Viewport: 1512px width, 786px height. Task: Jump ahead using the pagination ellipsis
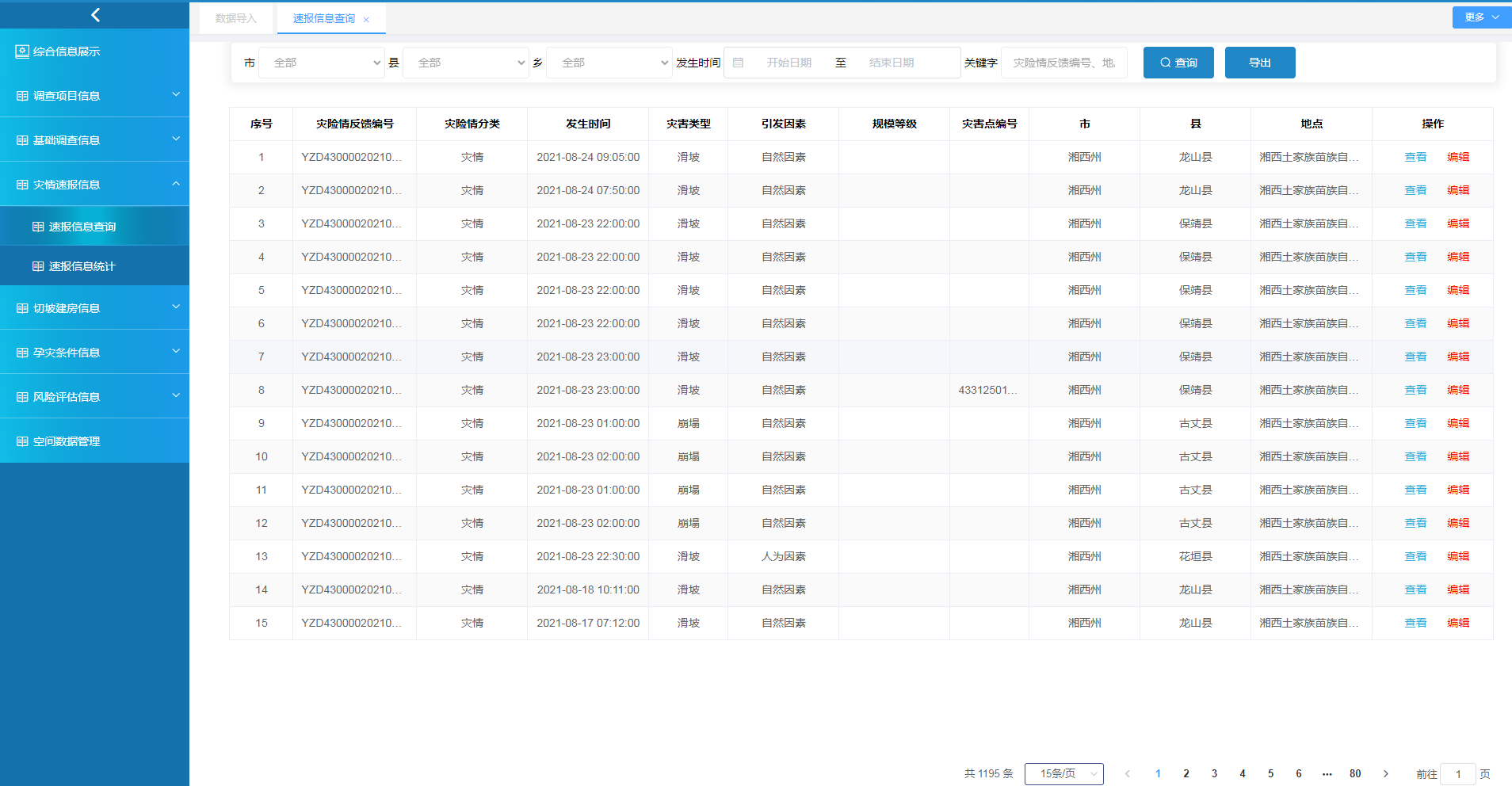click(x=1327, y=773)
